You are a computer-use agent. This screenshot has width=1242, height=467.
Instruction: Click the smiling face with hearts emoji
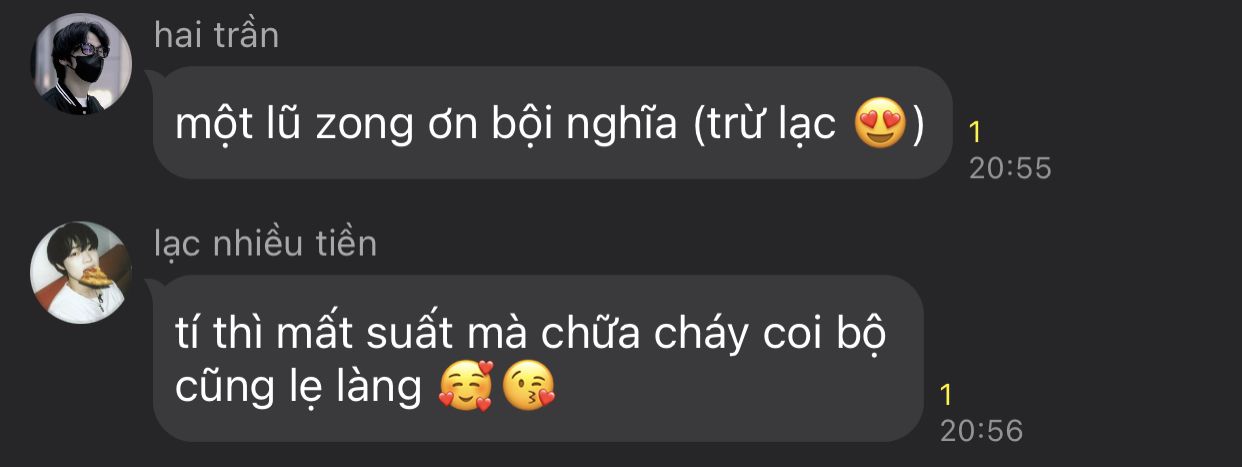[x=465, y=389]
